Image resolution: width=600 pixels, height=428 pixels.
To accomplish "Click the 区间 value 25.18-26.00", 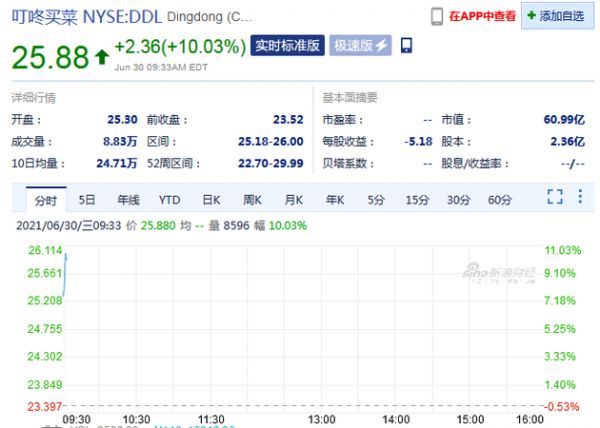I will pos(271,142).
